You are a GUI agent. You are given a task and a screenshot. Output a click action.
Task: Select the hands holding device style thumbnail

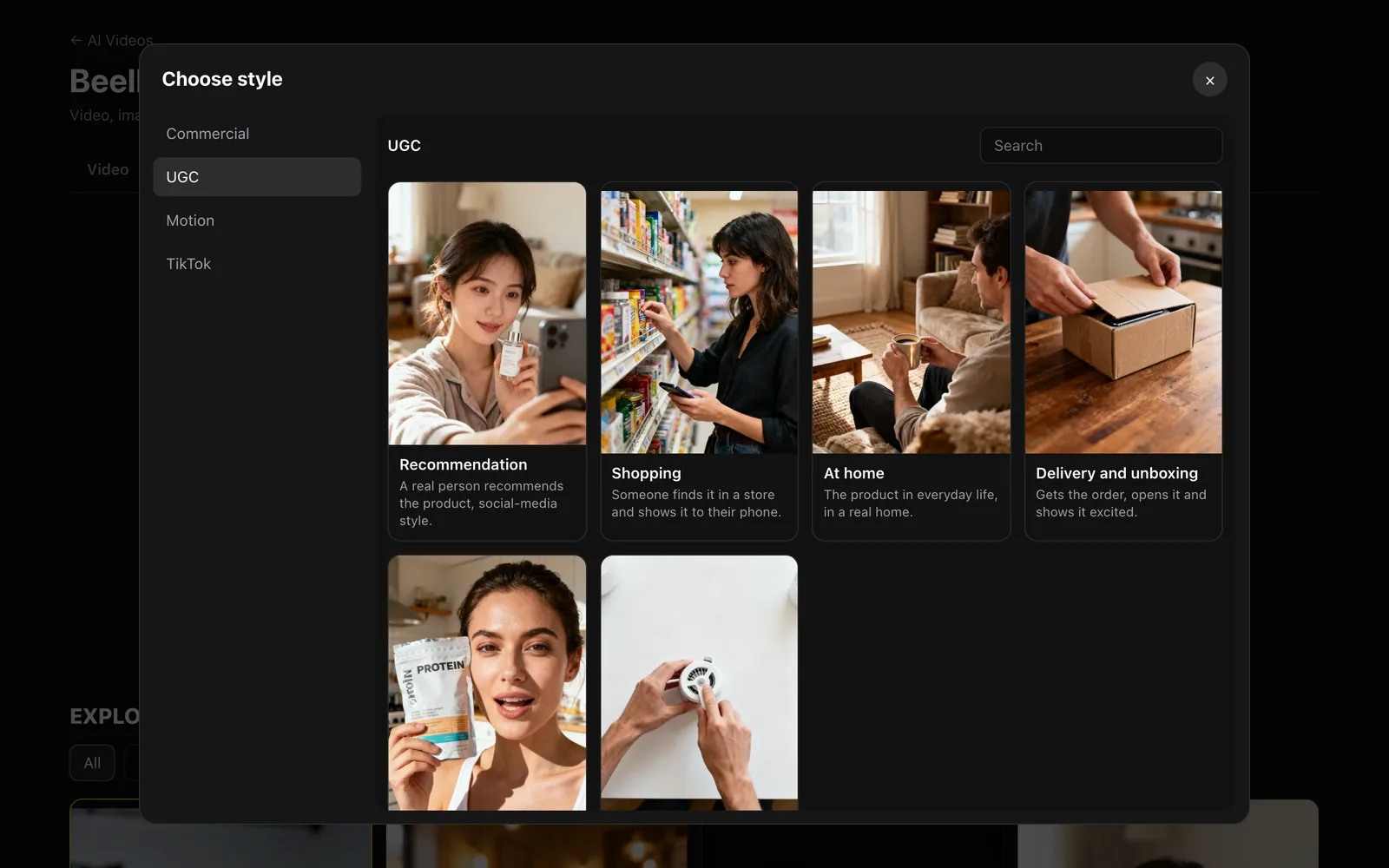pos(699,683)
